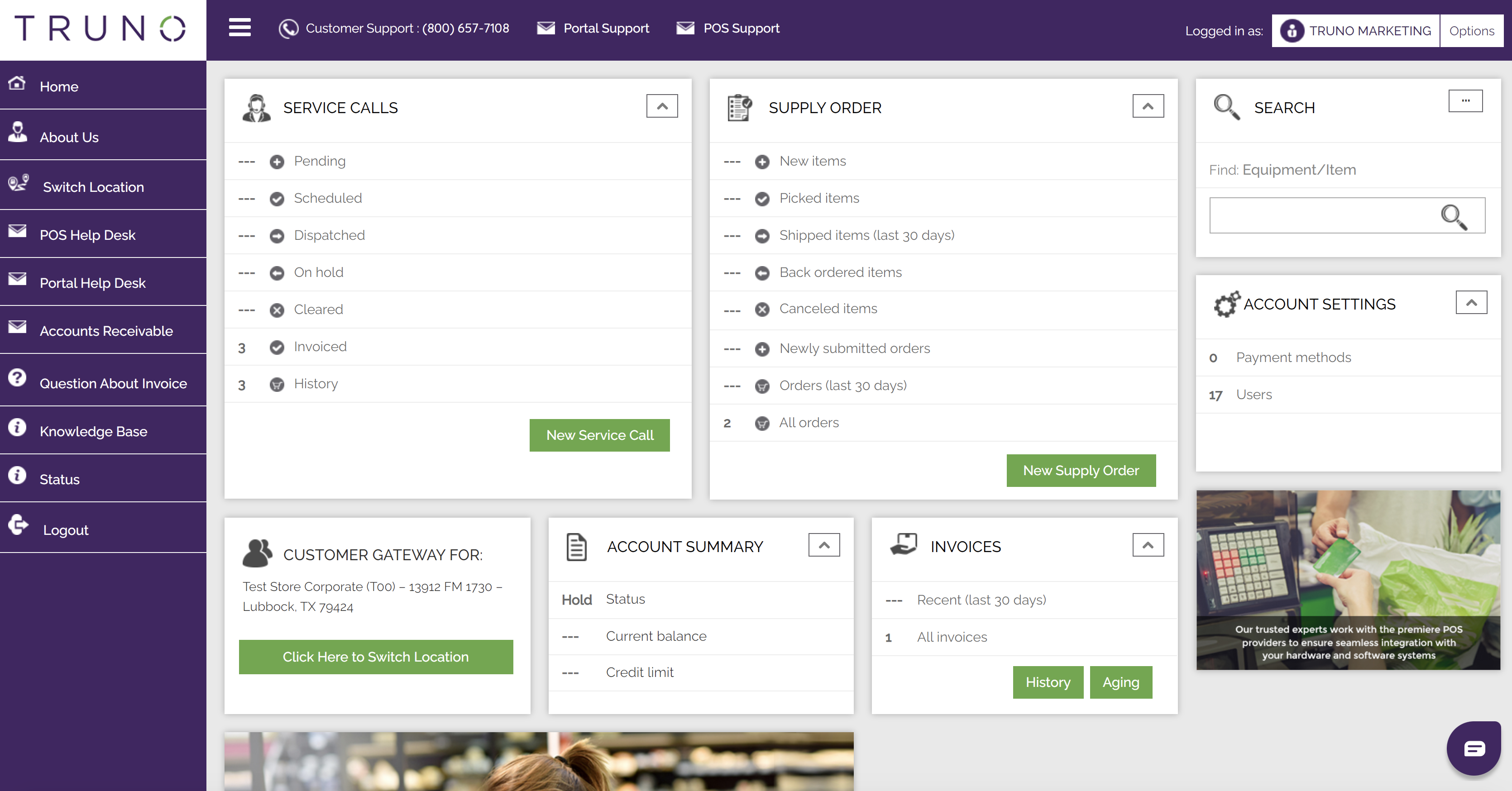Click inside the Equipment/Item search field
Screen dimensions: 1512x791
(x=1321, y=215)
